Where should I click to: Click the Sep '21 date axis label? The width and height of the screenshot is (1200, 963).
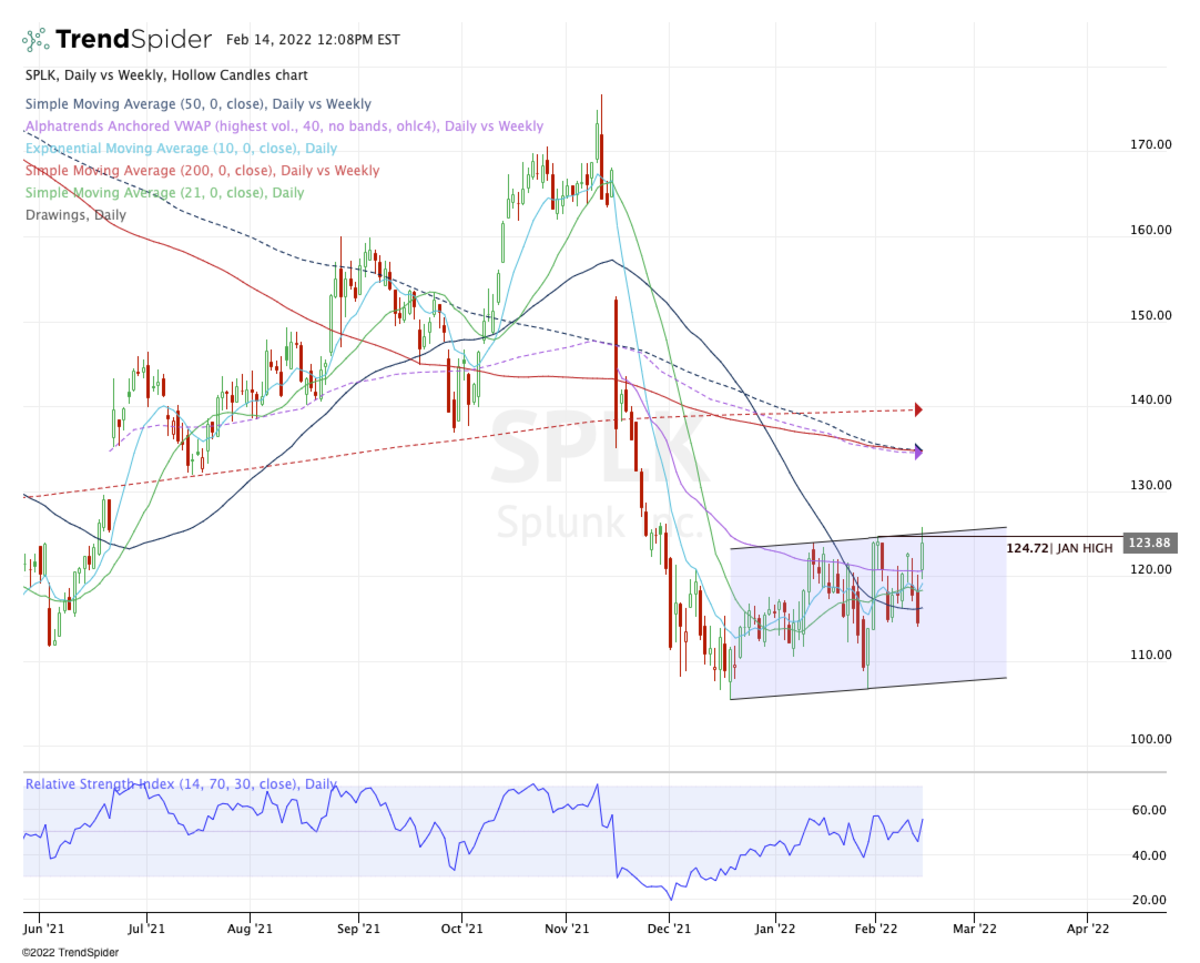click(x=358, y=928)
